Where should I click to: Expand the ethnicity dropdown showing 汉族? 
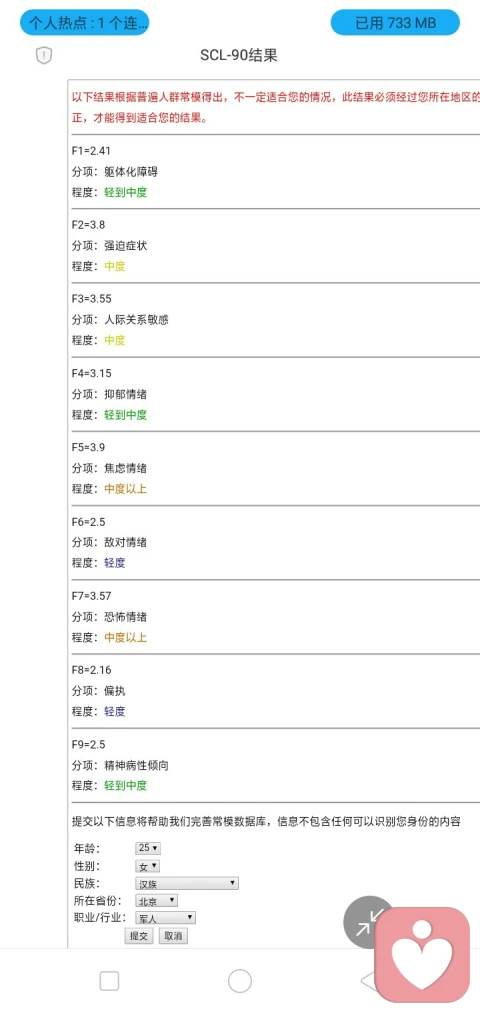187,883
